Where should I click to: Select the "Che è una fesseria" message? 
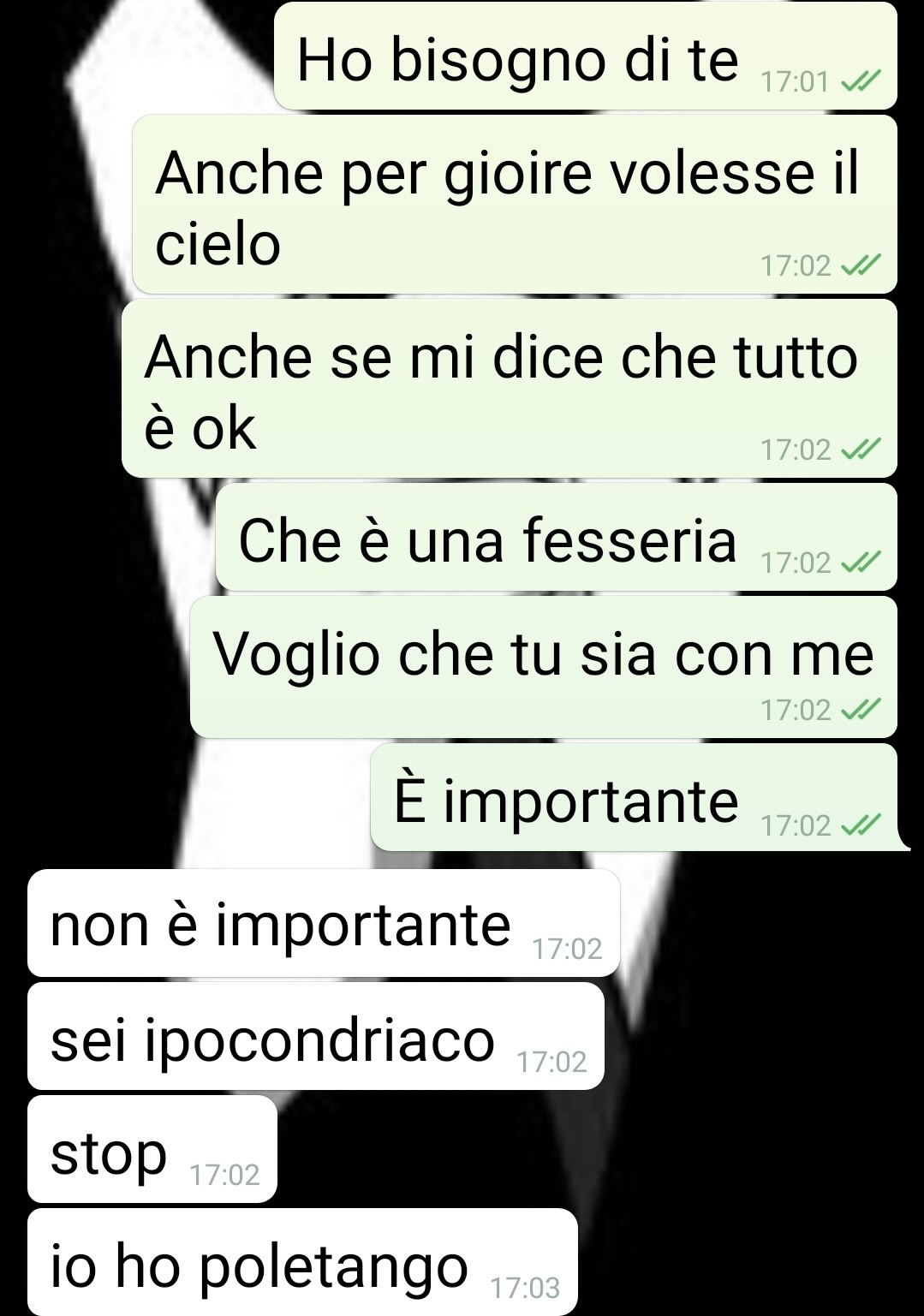[557, 537]
